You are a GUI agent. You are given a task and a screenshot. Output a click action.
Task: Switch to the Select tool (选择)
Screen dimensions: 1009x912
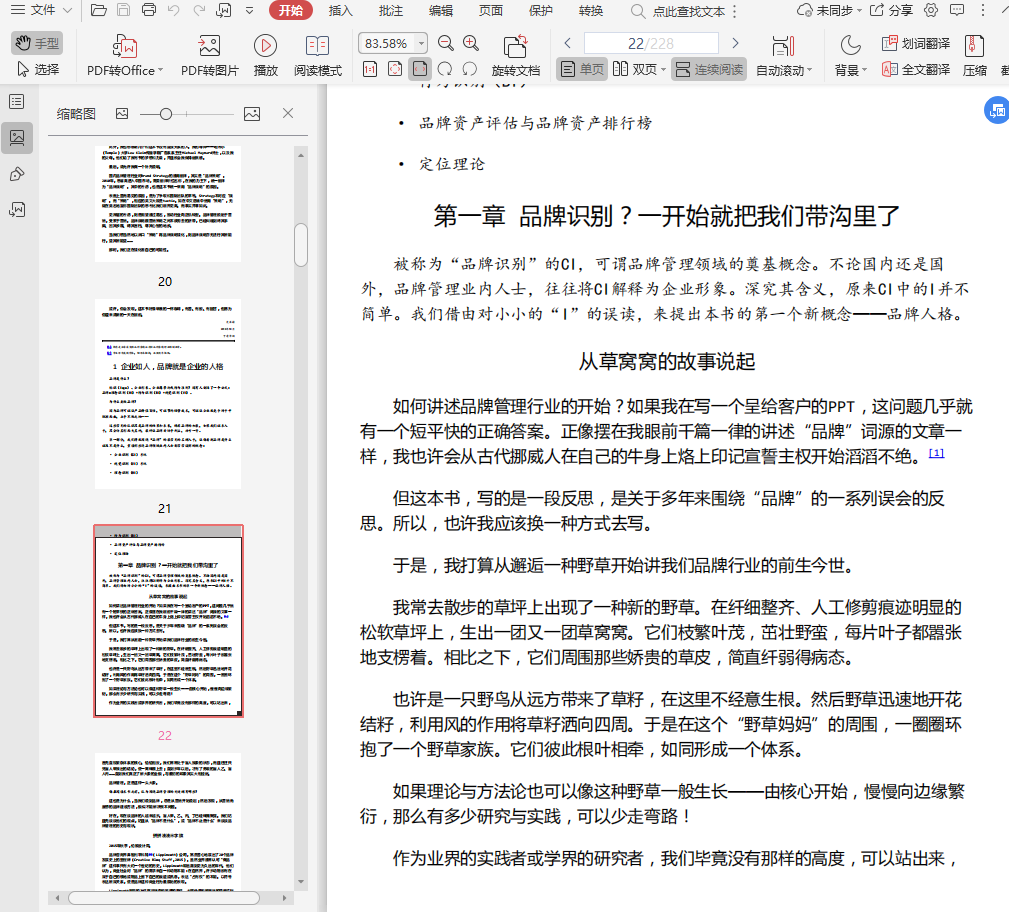point(37,69)
